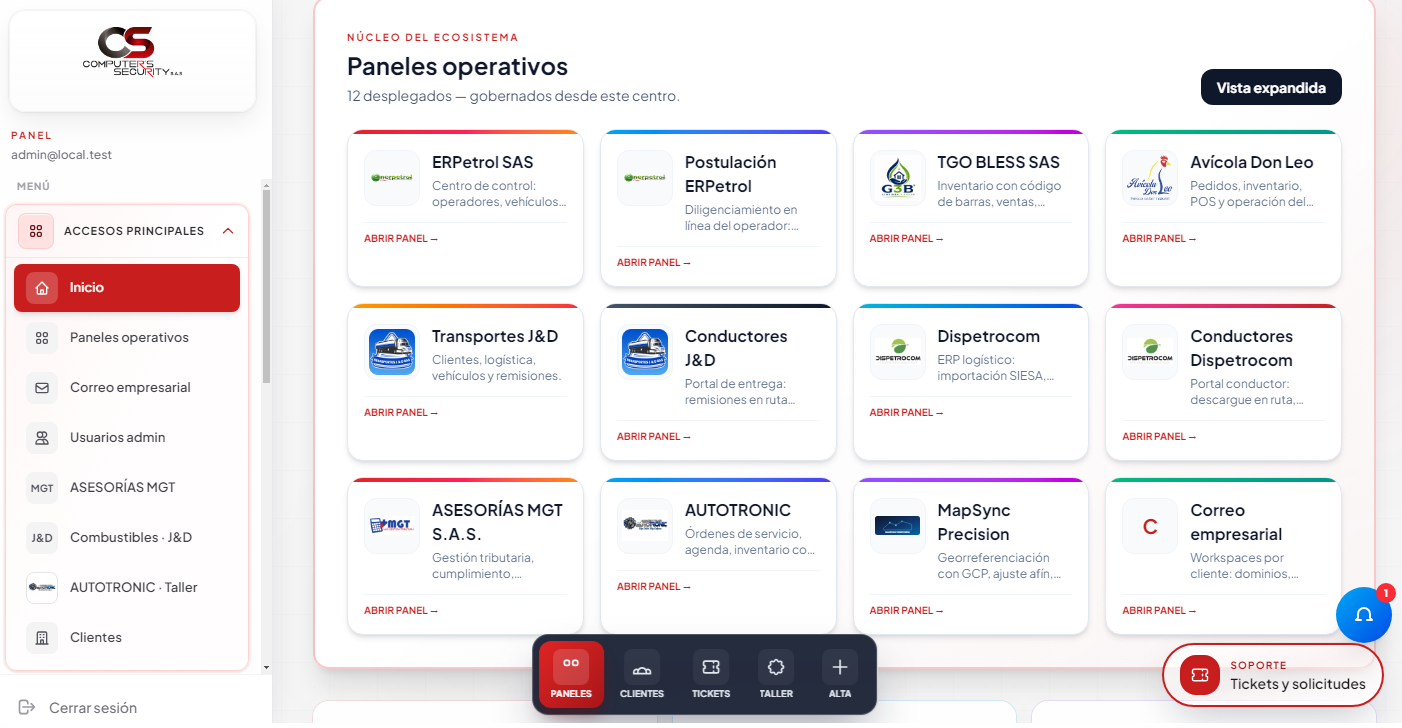
Task: Click the Clientes building icon in sidebar
Action: 42,638
